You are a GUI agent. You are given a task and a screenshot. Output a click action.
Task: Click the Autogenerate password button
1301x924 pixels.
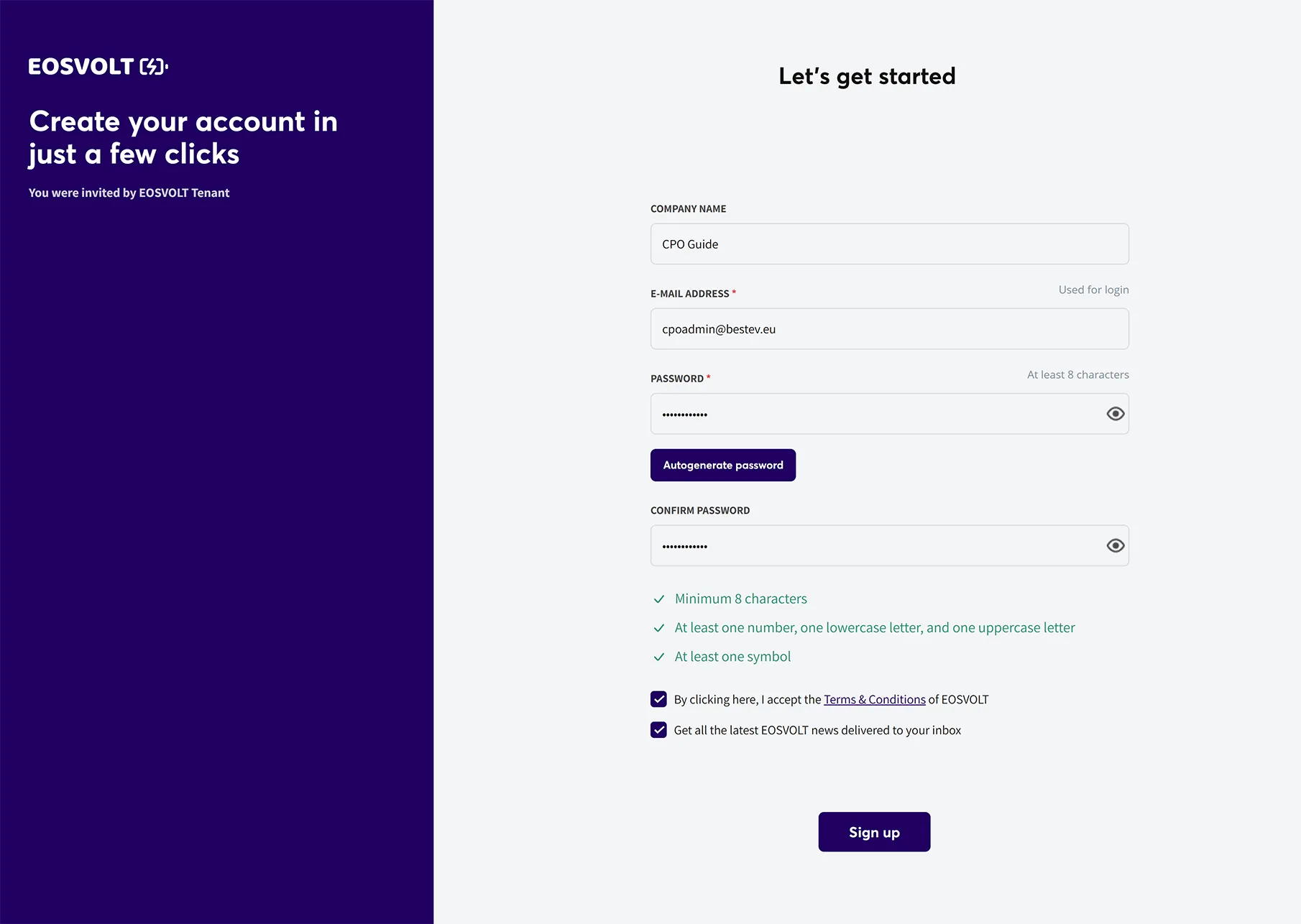point(723,466)
